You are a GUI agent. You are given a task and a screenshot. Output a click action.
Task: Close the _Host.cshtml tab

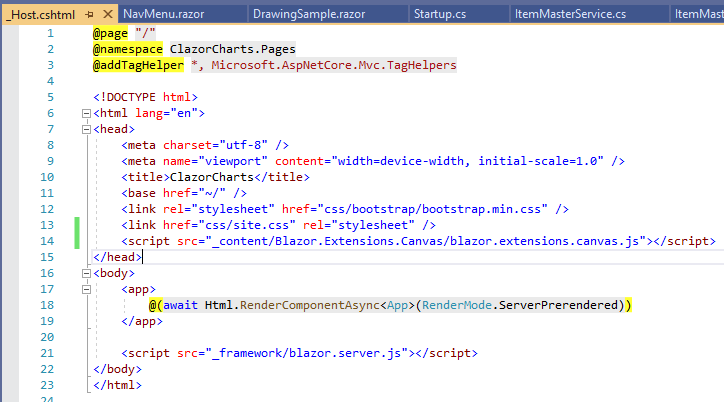coord(108,14)
